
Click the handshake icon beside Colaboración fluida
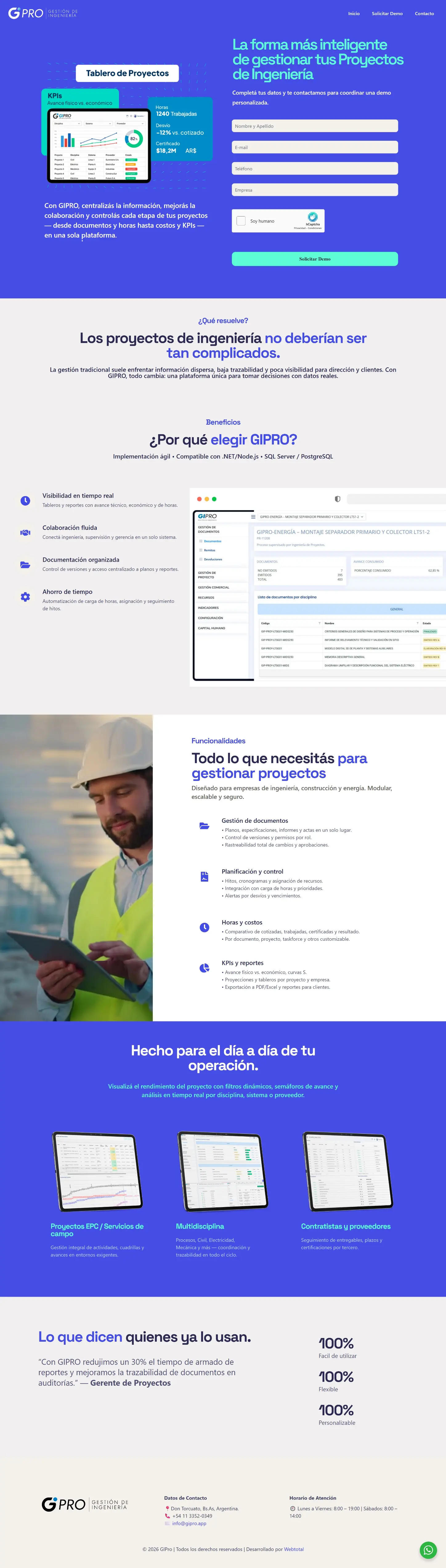pyautogui.click(x=25, y=533)
